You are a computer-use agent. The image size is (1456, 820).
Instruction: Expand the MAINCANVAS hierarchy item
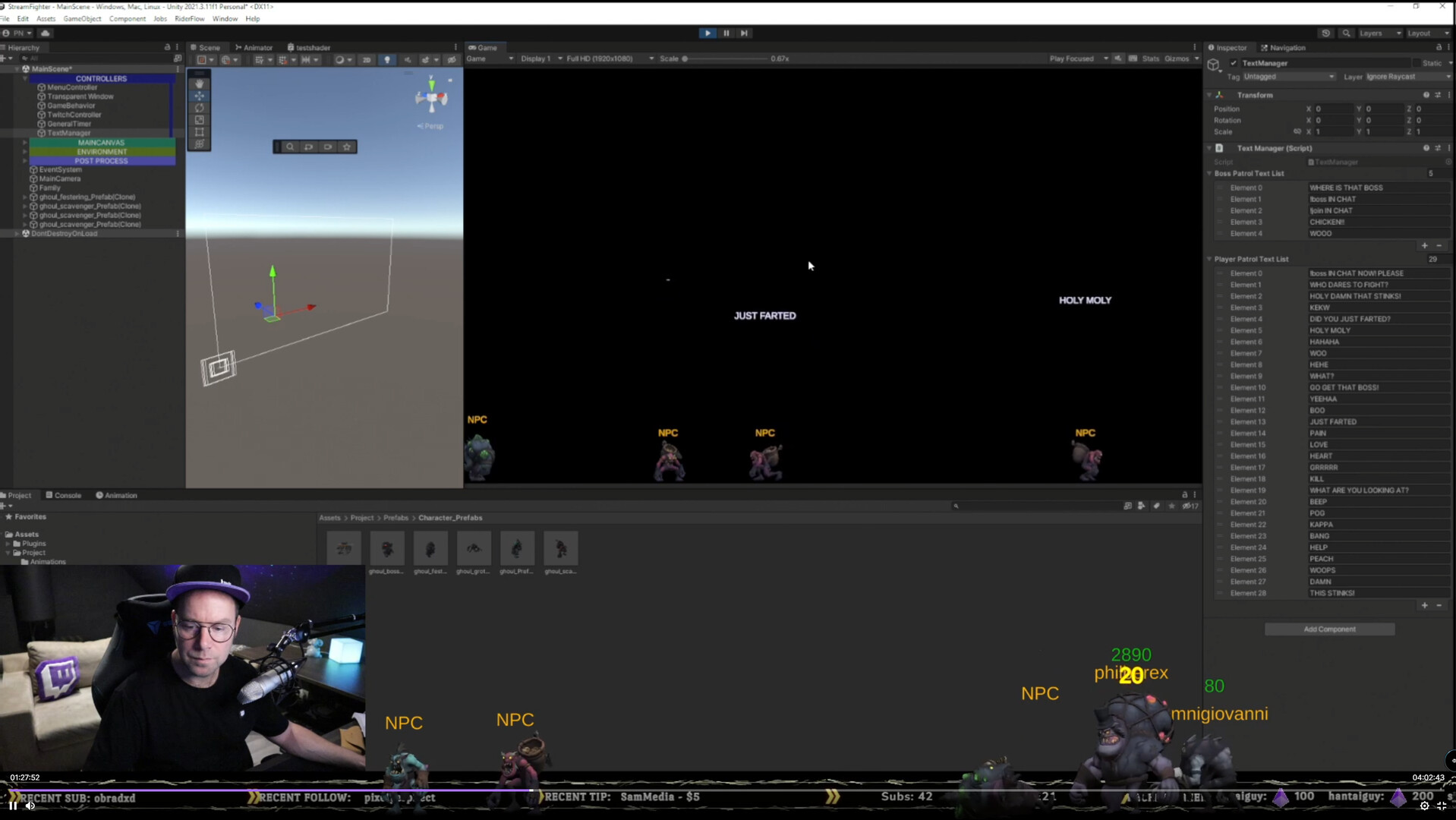tap(24, 143)
